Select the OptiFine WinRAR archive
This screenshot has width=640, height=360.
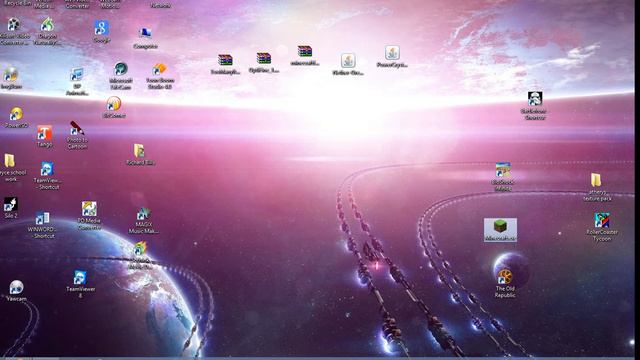click(x=264, y=58)
